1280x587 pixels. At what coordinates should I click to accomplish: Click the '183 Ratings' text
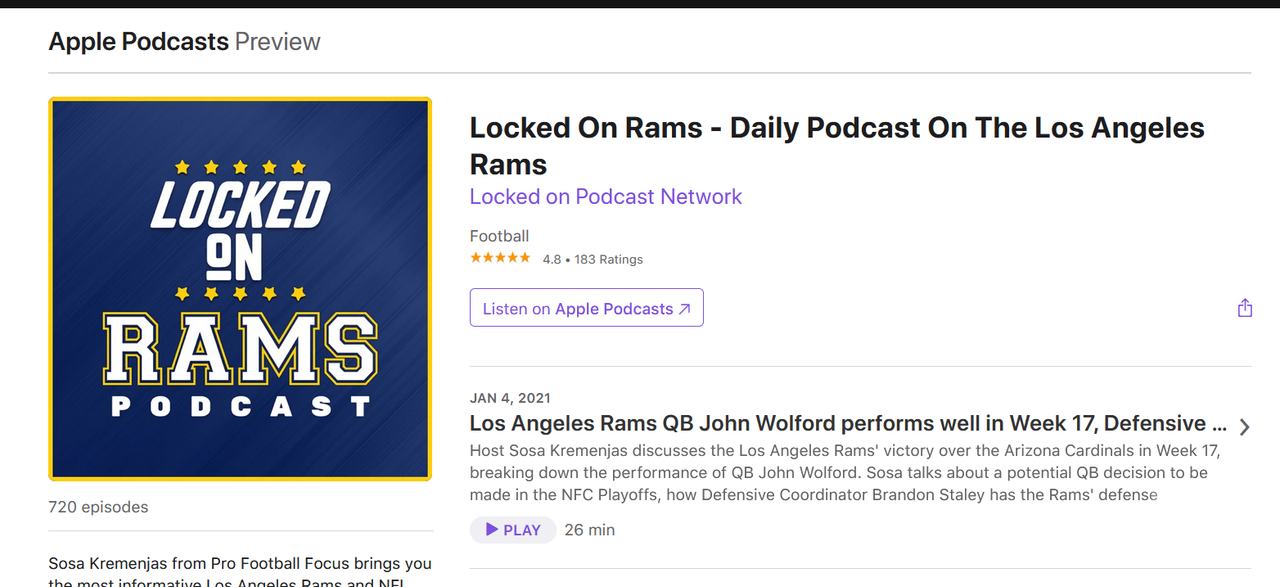coord(609,259)
